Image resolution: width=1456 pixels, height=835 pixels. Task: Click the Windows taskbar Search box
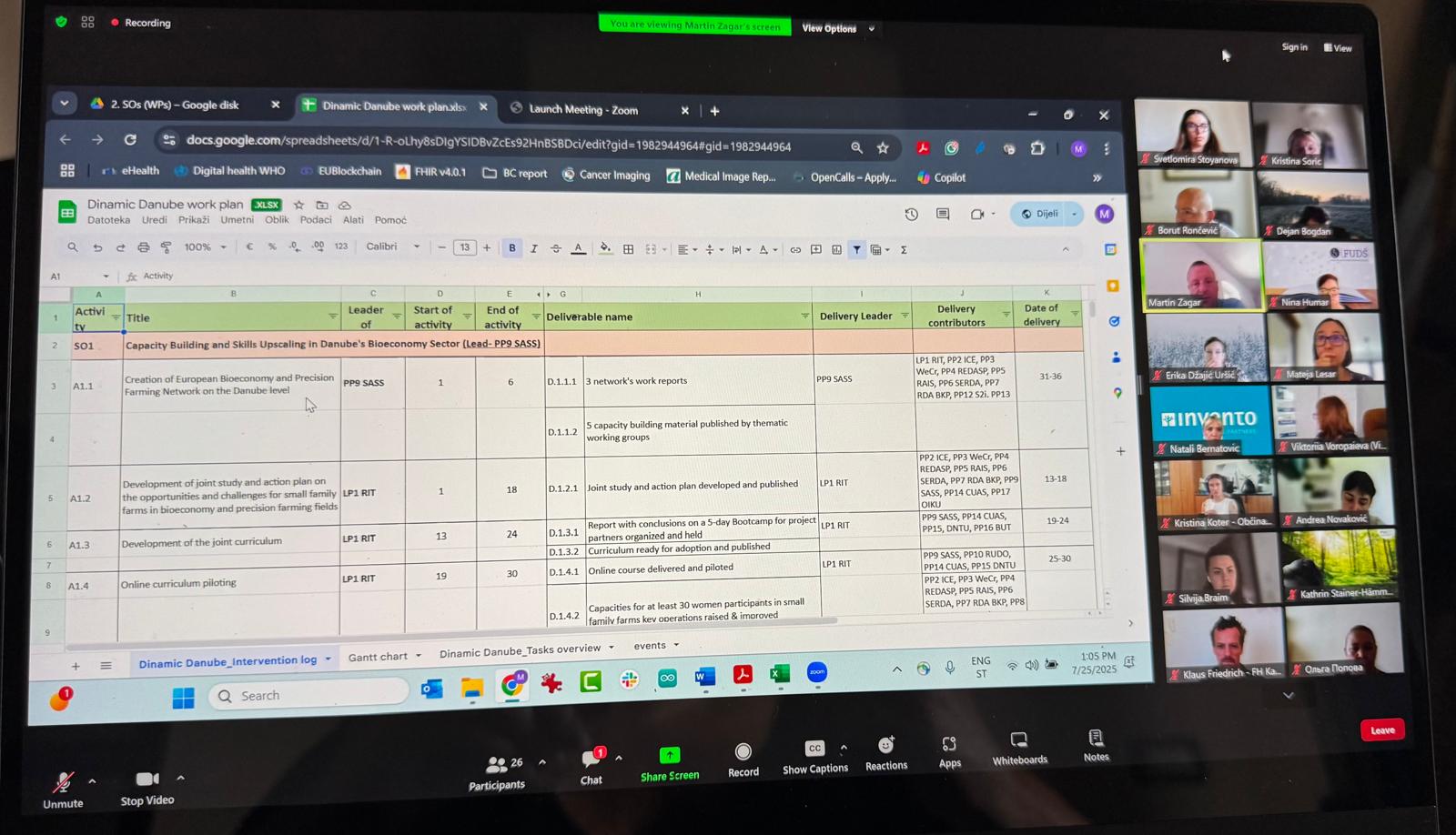click(309, 696)
